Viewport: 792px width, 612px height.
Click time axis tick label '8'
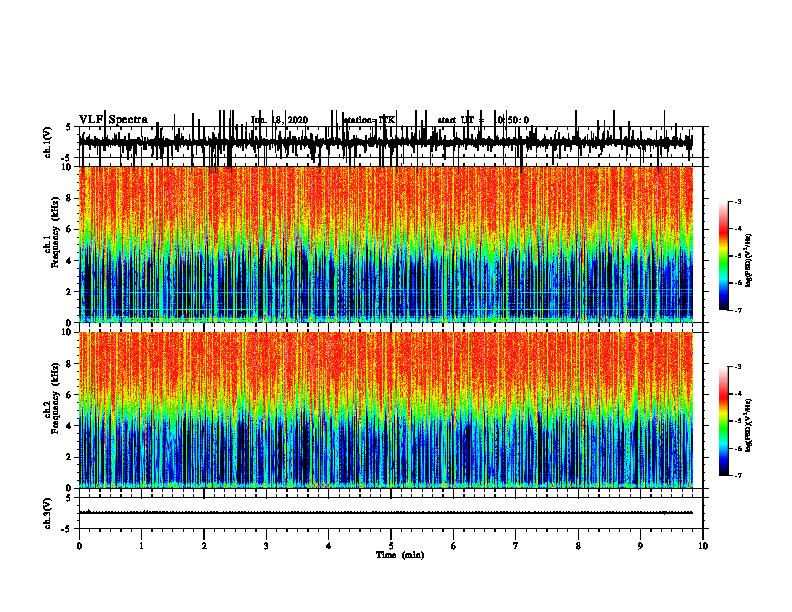pyautogui.click(x=578, y=546)
